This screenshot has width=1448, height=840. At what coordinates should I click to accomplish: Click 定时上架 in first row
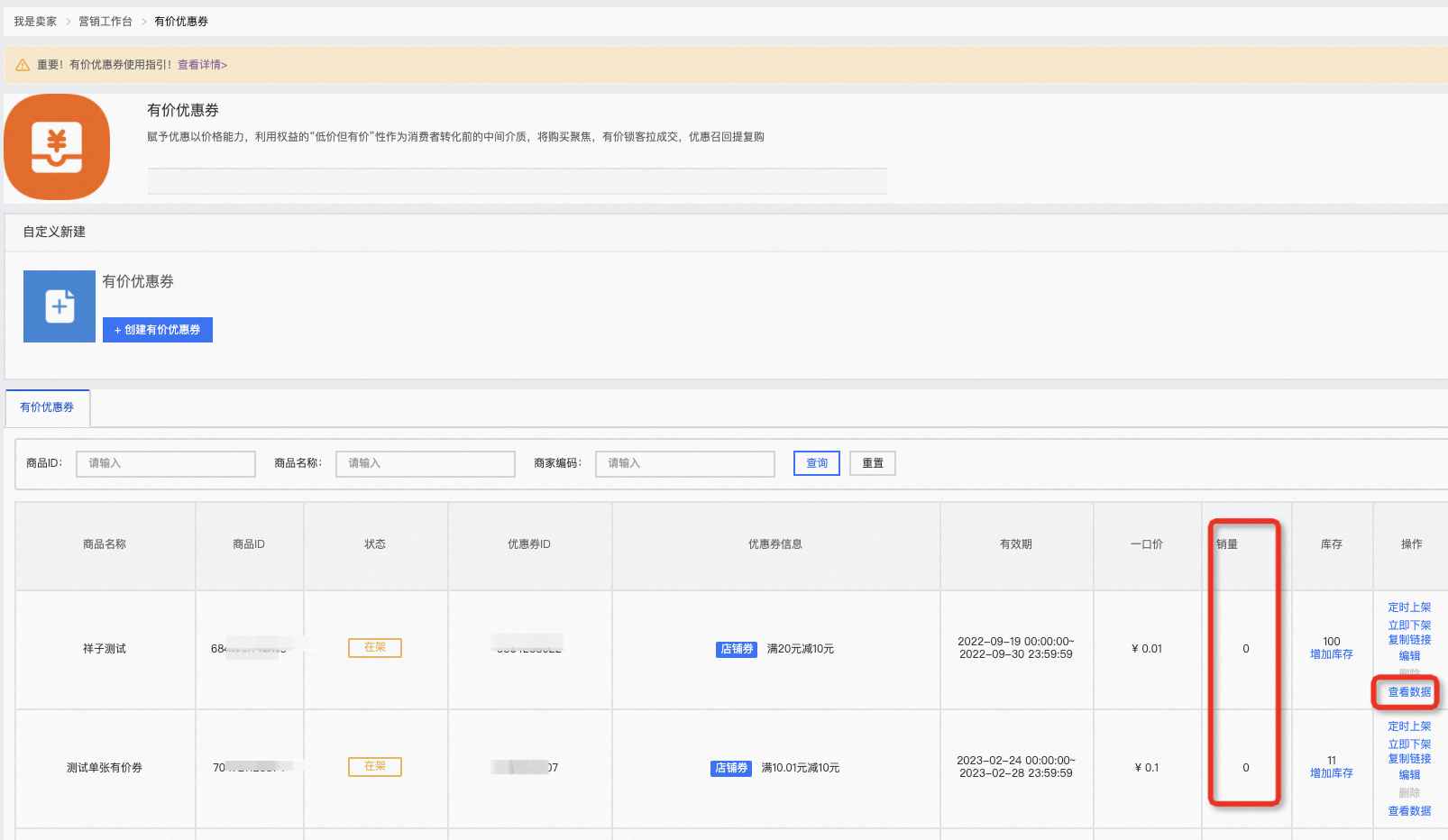tap(1409, 607)
